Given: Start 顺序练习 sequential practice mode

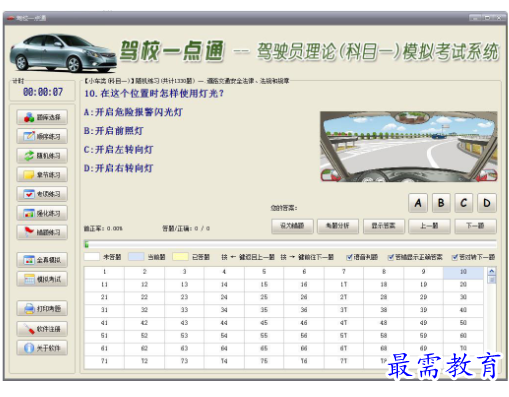Looking at the screenshot, I should tap(42, 136).
